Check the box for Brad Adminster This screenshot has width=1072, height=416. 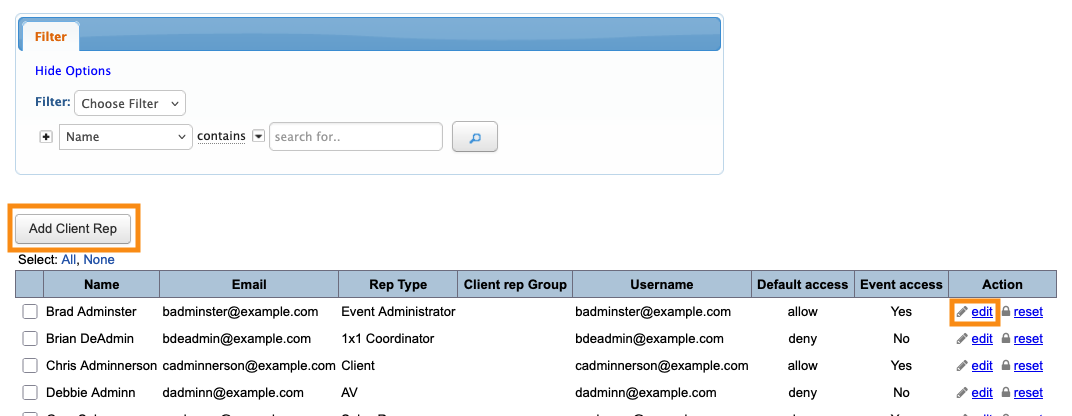click(x=30, y=312)
